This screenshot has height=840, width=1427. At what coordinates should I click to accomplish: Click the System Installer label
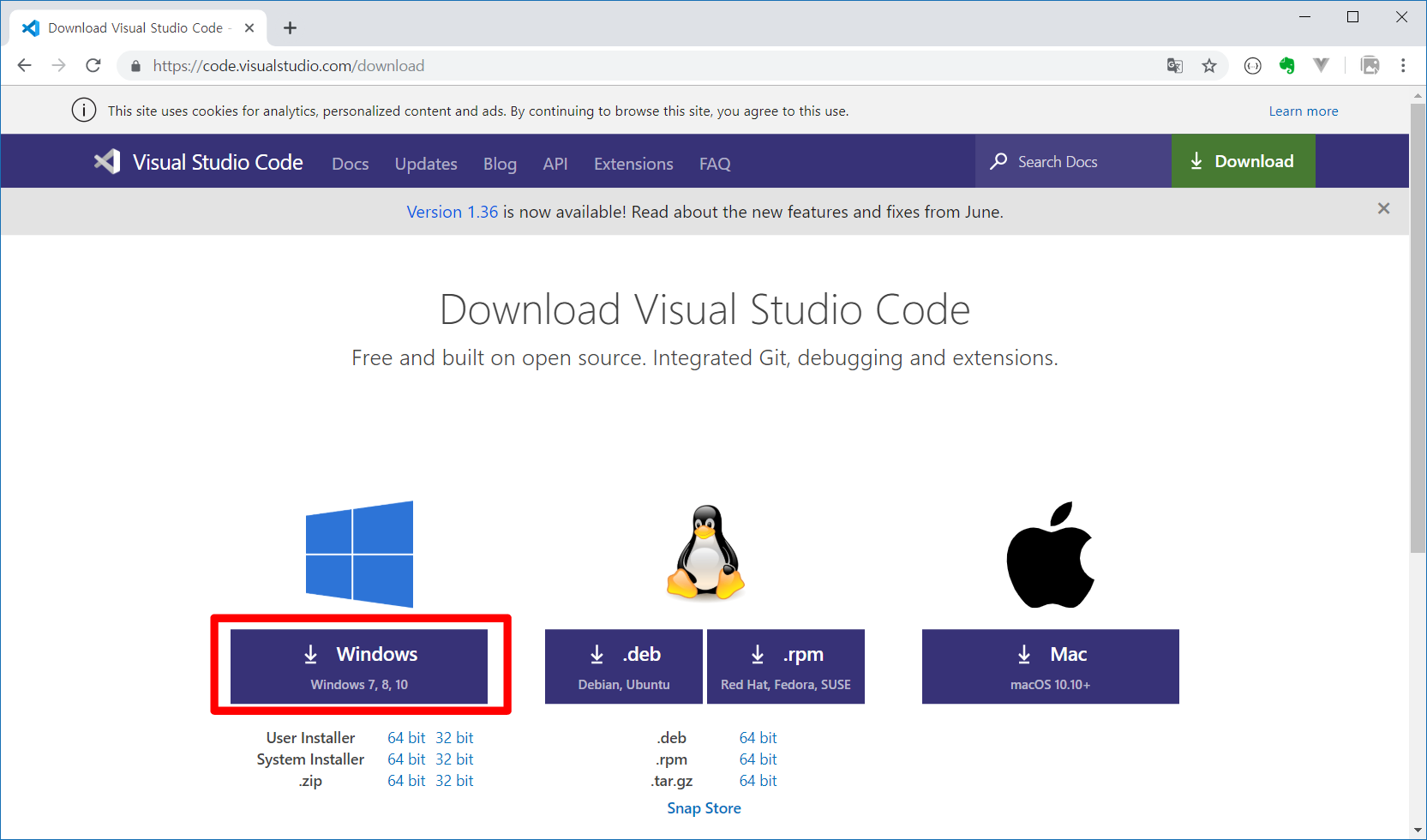(x=310, y=759)
